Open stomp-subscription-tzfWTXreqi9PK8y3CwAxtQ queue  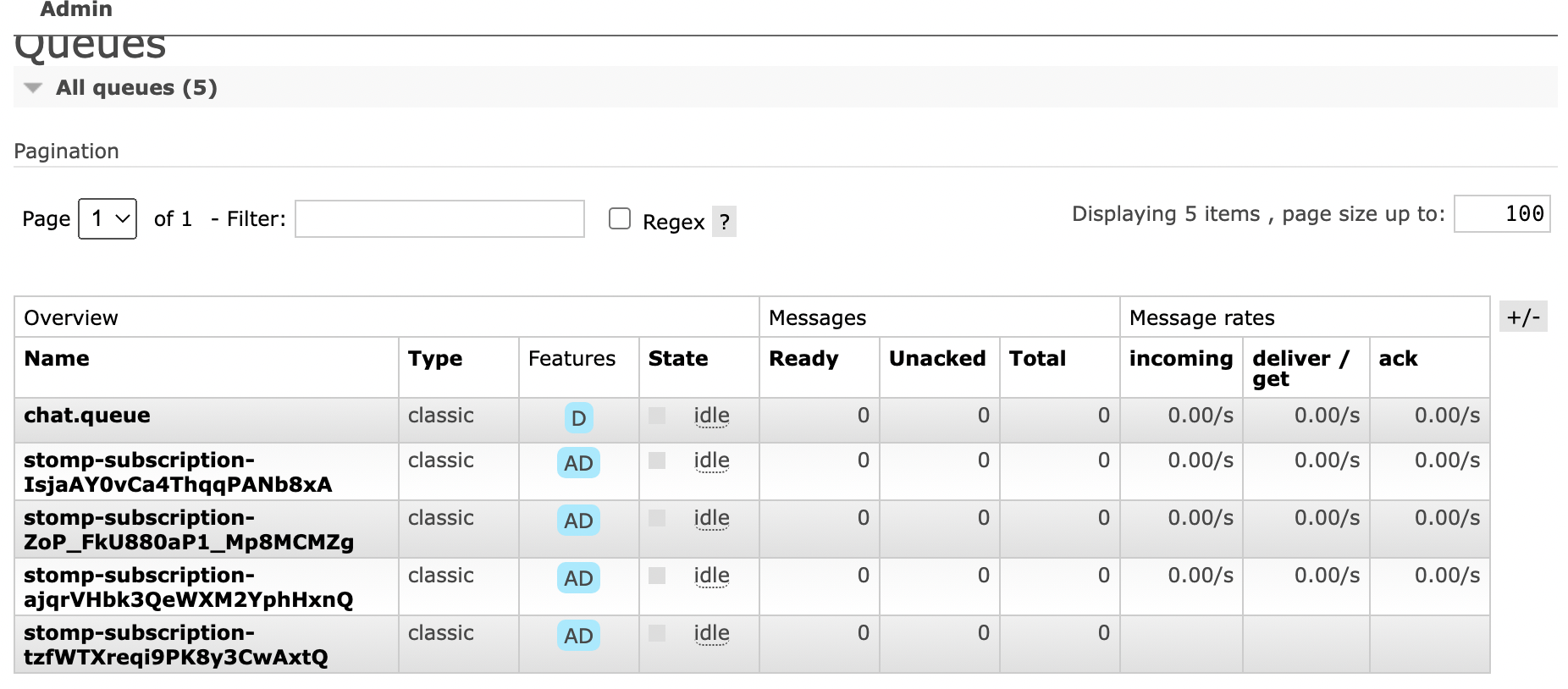(176, 645)
